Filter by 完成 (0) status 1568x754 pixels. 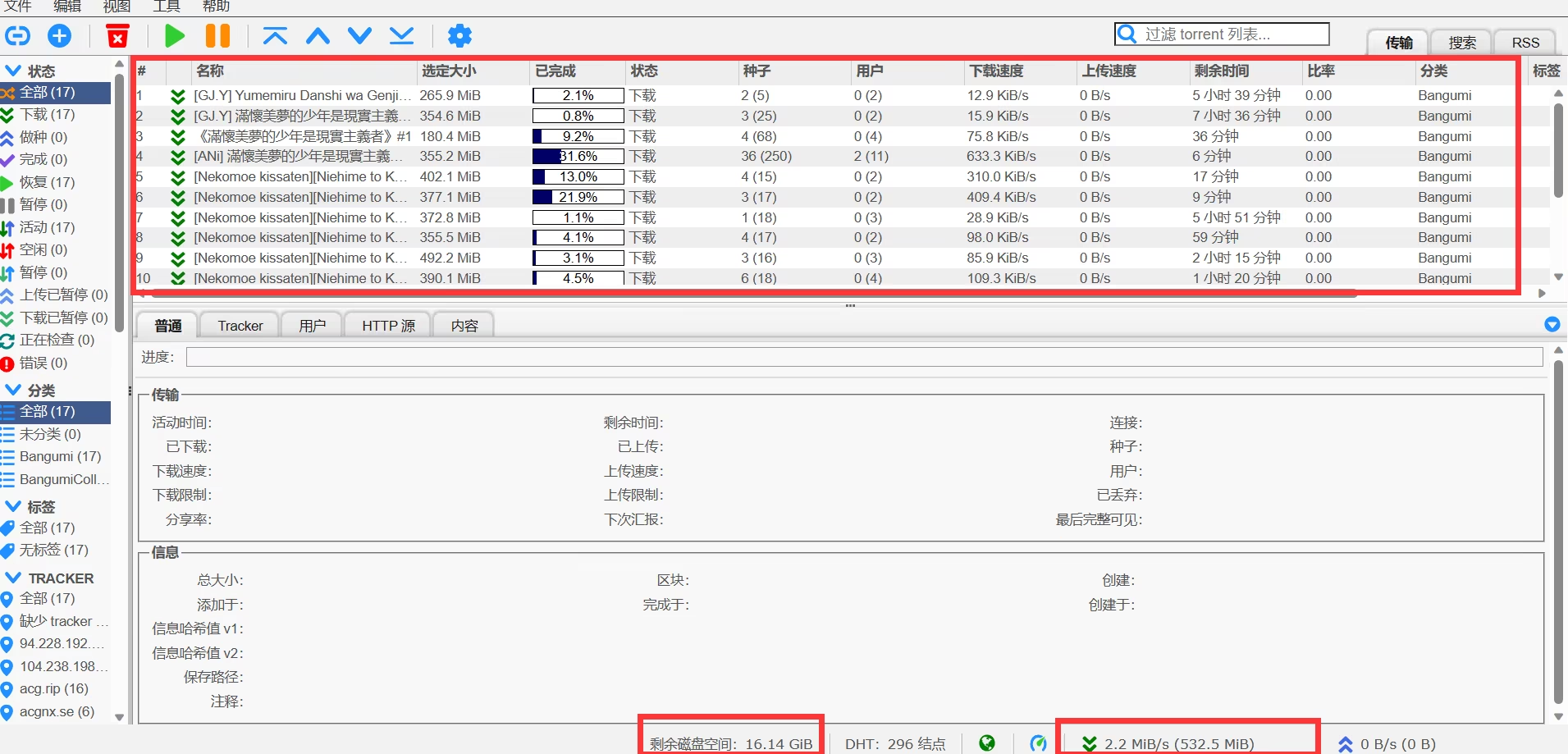(43, 159)
